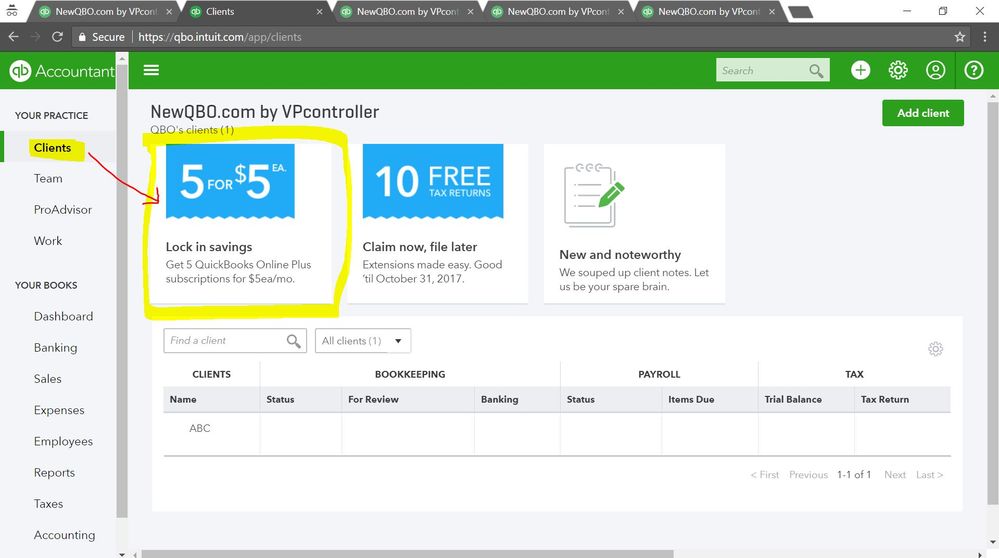Image resolution: width=999 pixels, height=558 pixels.
Task: Open Reports in sidebar
Action: point(54,473)
